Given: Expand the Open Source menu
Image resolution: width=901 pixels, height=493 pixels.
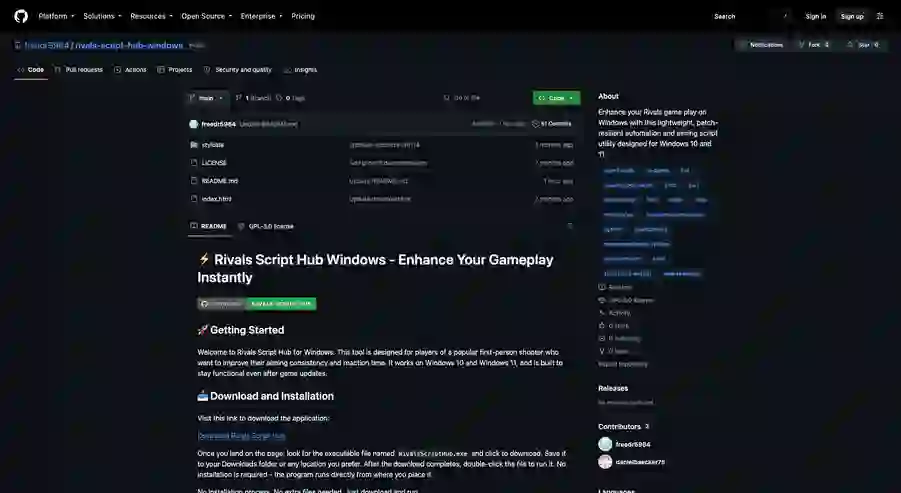Looking at the screenshot, I should pyautogui.click(x=206, y=16).
